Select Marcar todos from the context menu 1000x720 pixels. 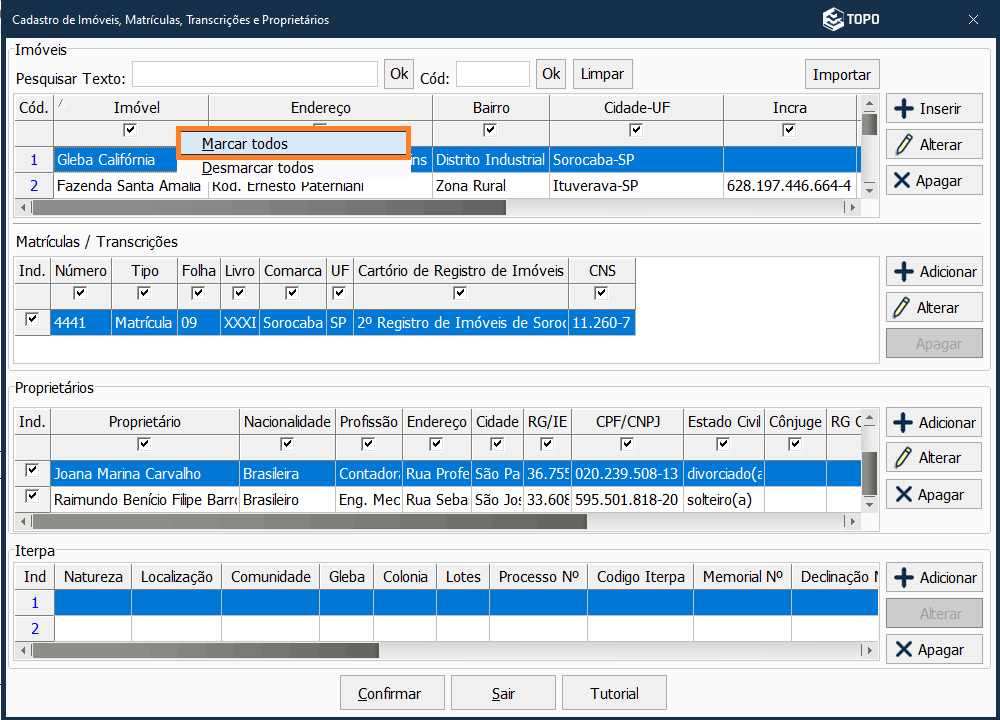[292, 144]
